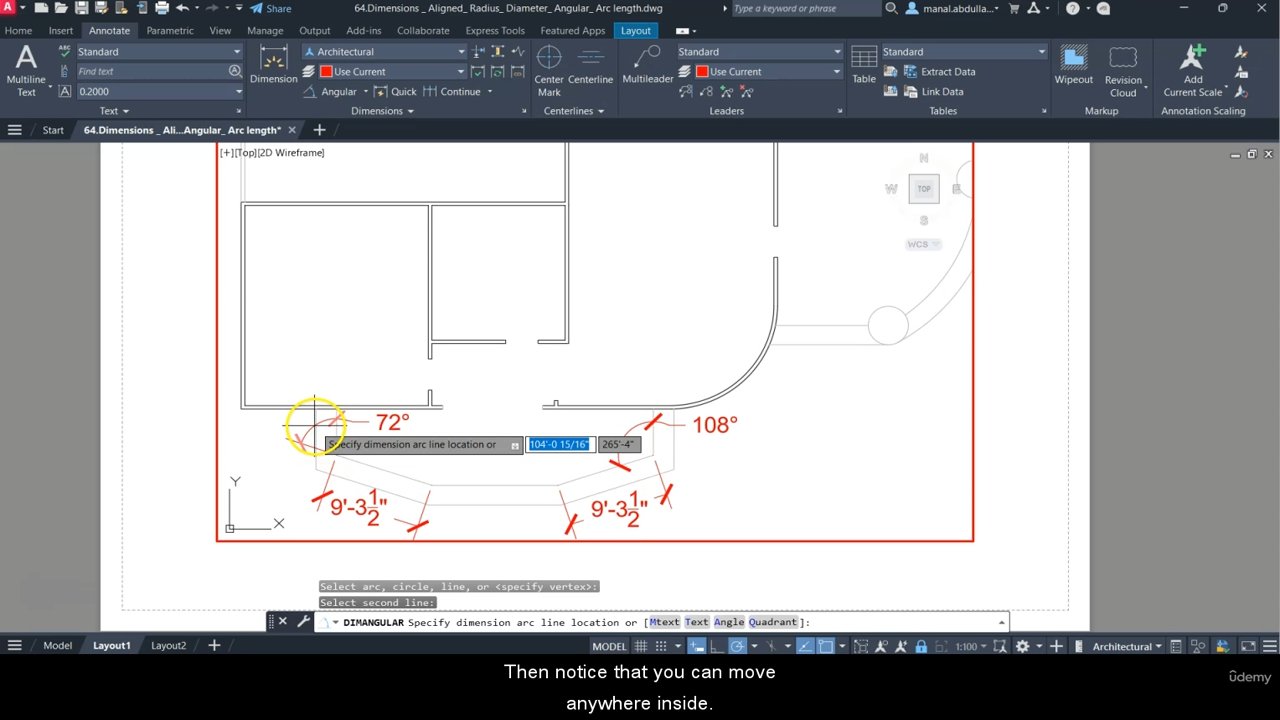Switch to the Layout2 tab
Screen dimensions: 1280x720
click(168, 646)
